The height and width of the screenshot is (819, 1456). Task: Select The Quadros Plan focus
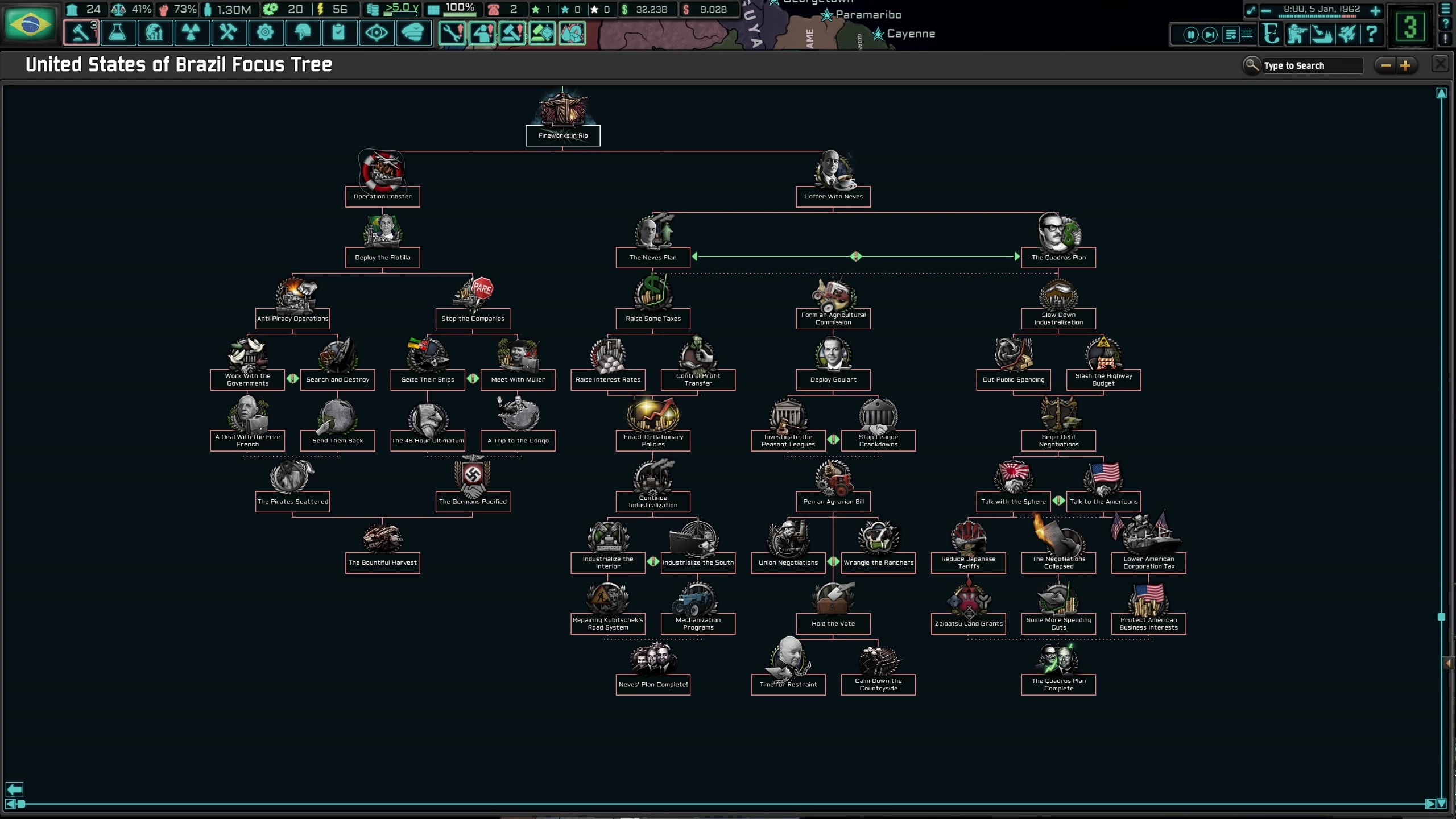1058,257
